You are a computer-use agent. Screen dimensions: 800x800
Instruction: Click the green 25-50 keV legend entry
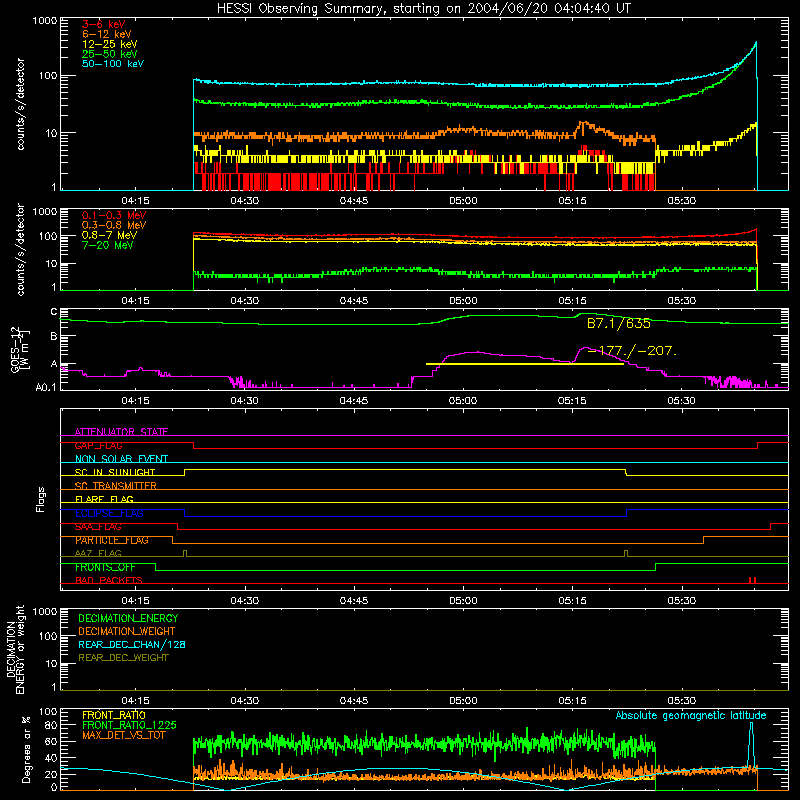[110, 54]
